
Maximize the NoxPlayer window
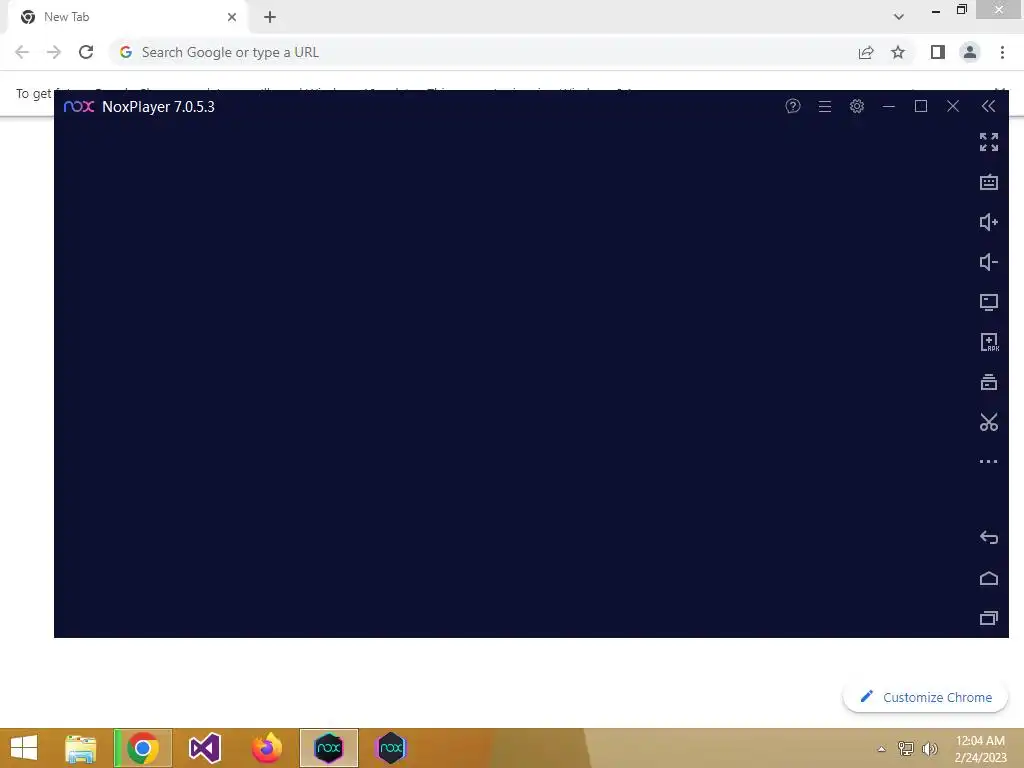921,106
